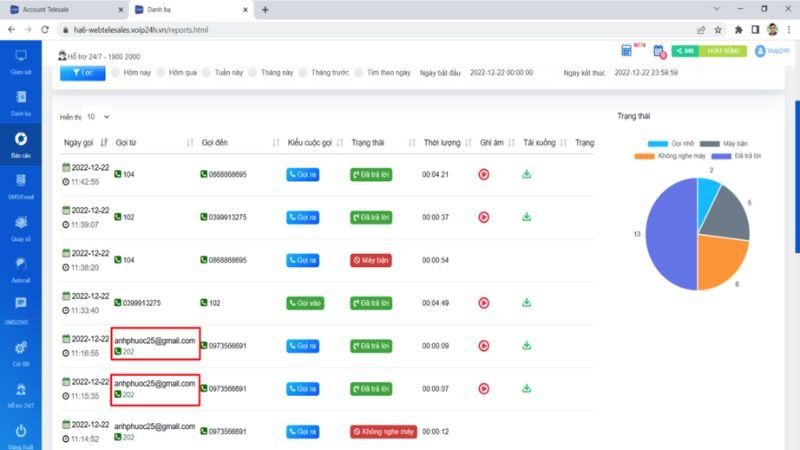Open a new browser tab
The width and height of the screenshot is (800, 450).
pos(265,10)
